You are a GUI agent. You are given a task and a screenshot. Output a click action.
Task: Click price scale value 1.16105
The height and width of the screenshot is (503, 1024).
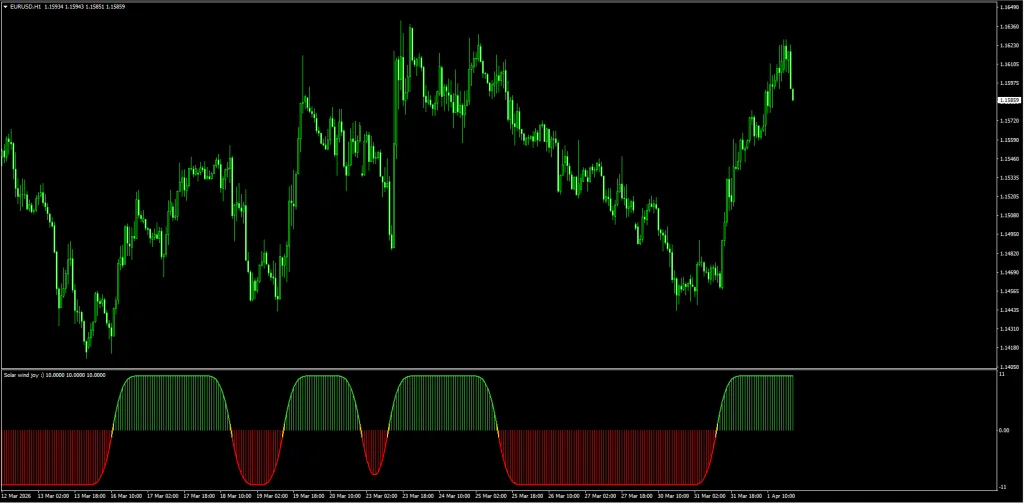[1009, 64]
